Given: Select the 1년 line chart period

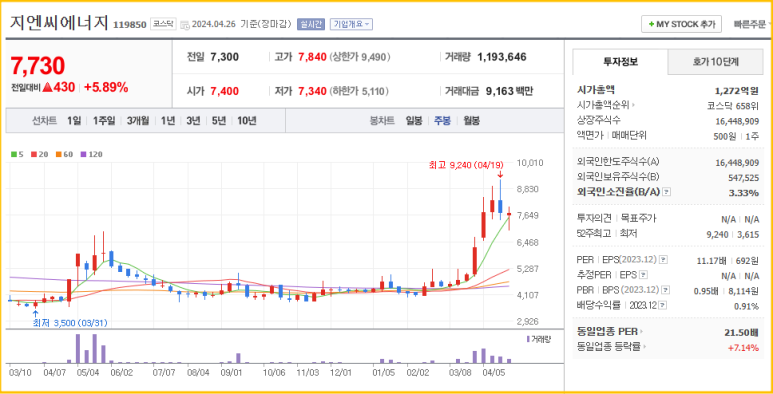Looking at the screenshot, I should [x=168, y=121].
